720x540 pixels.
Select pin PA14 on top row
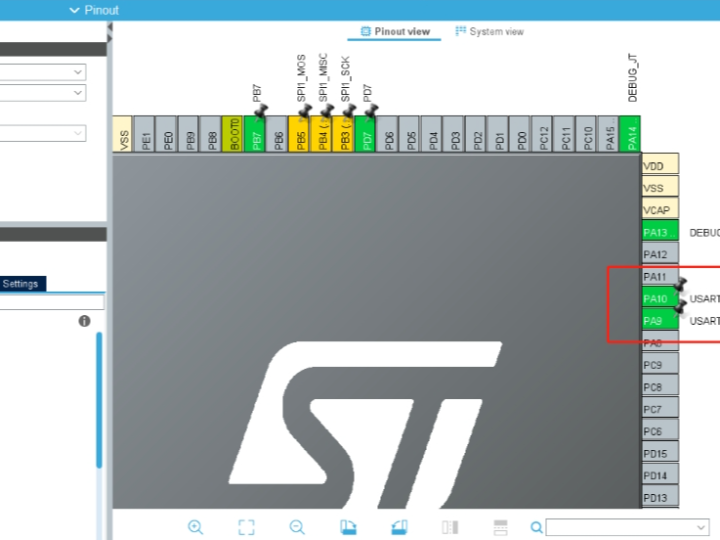tap(630, 134)
